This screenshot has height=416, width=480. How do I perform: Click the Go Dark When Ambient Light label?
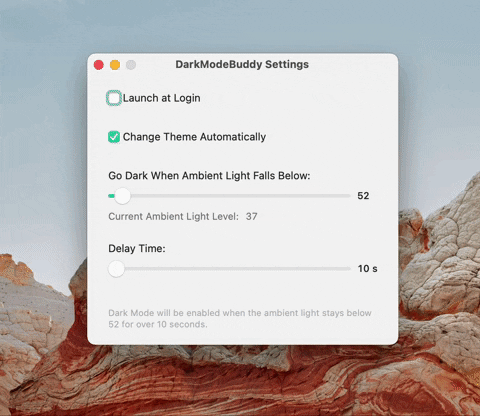click(x=209, y=176)
